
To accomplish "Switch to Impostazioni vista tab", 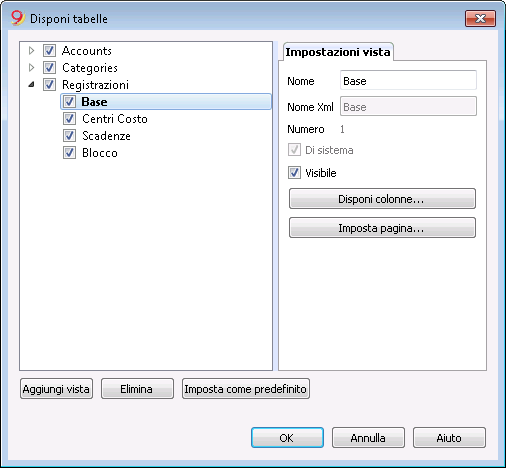I will (x=338, y=52).
